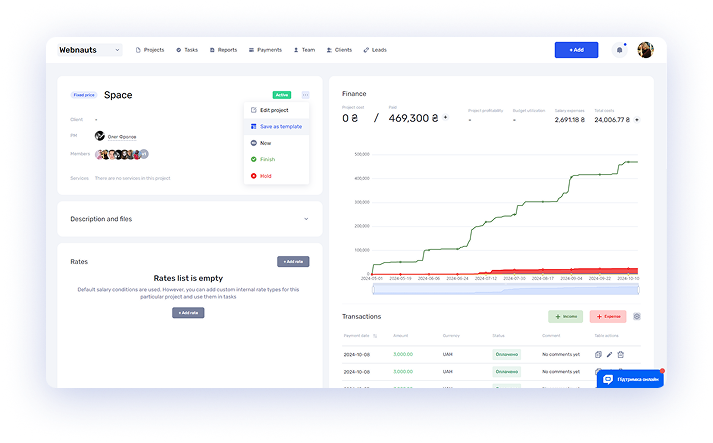Click the blue Add button
Screen dimensions: 713x443
click(576, 50)
